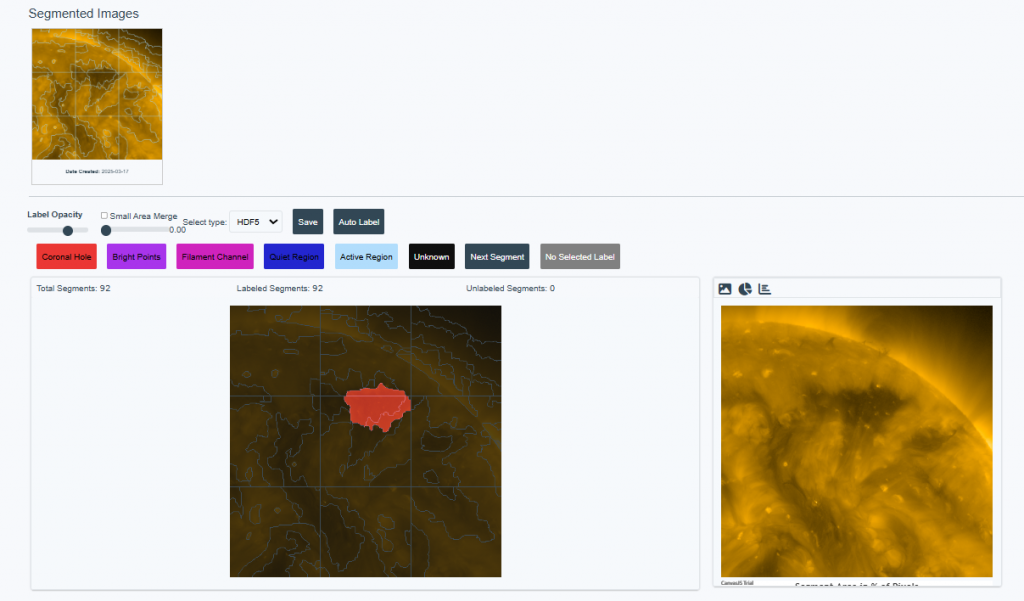
Task: Go to the Next Segment
Action: pos(497,257)
